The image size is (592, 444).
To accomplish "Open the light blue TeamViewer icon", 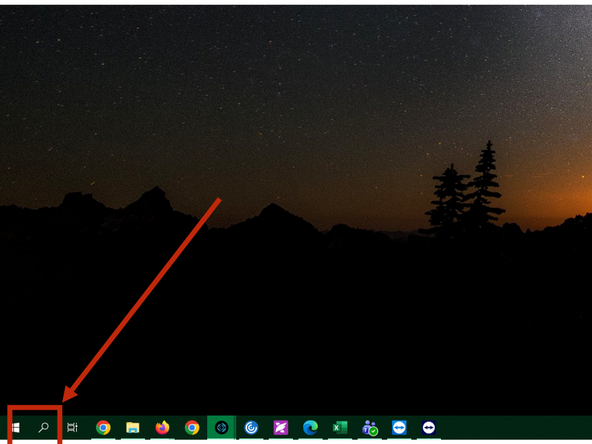I will point(399,428).
